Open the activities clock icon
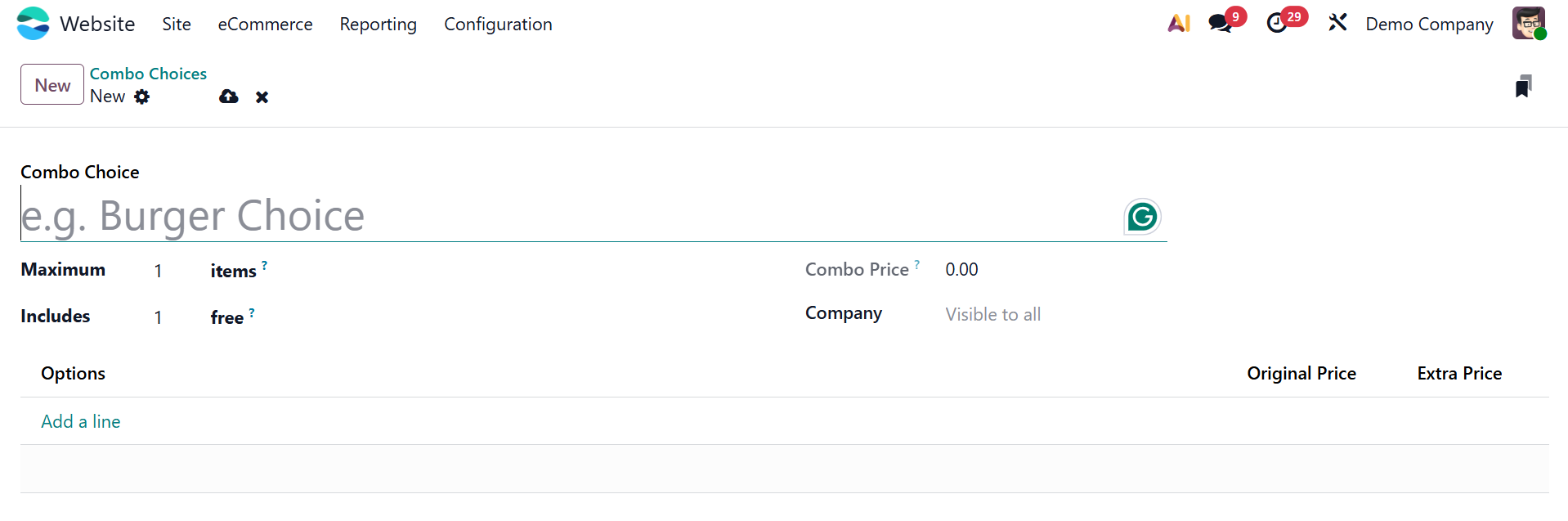Viewport: 1568px width, 521px height. (x=1277, y=24)
